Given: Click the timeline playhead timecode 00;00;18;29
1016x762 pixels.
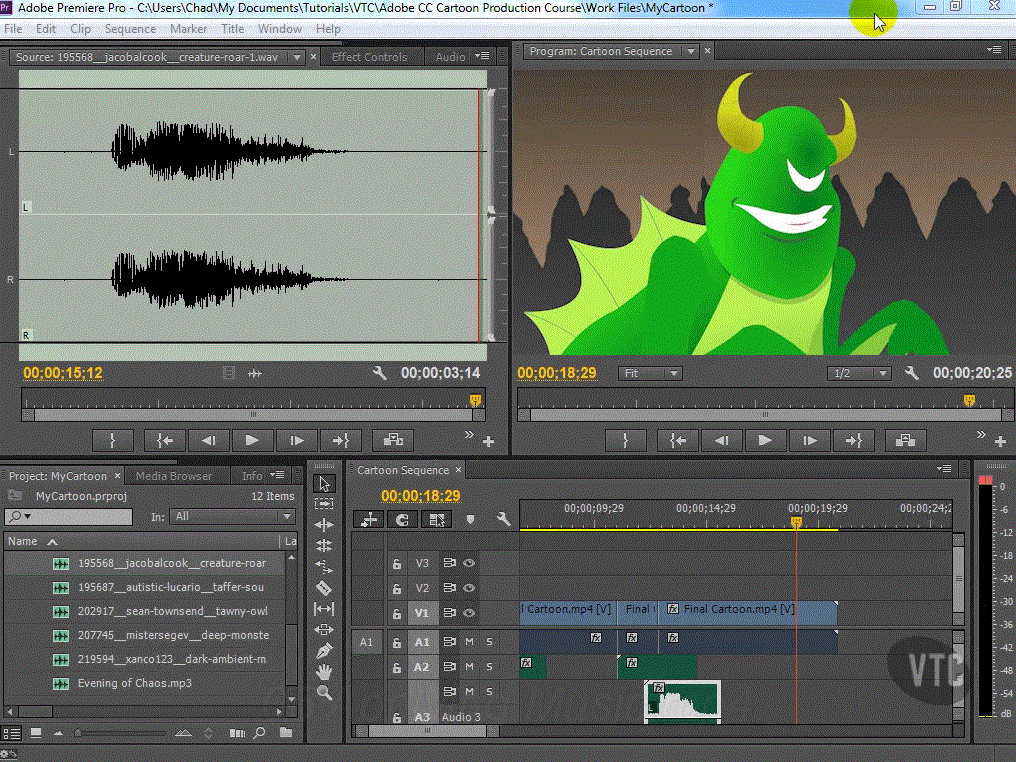Looking at the screenshot, I should [421, 496].
